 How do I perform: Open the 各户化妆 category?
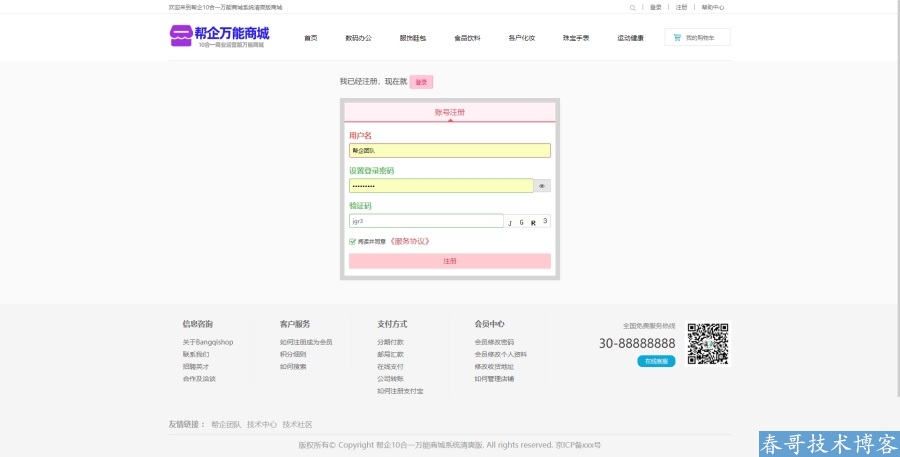click(522, 38)
